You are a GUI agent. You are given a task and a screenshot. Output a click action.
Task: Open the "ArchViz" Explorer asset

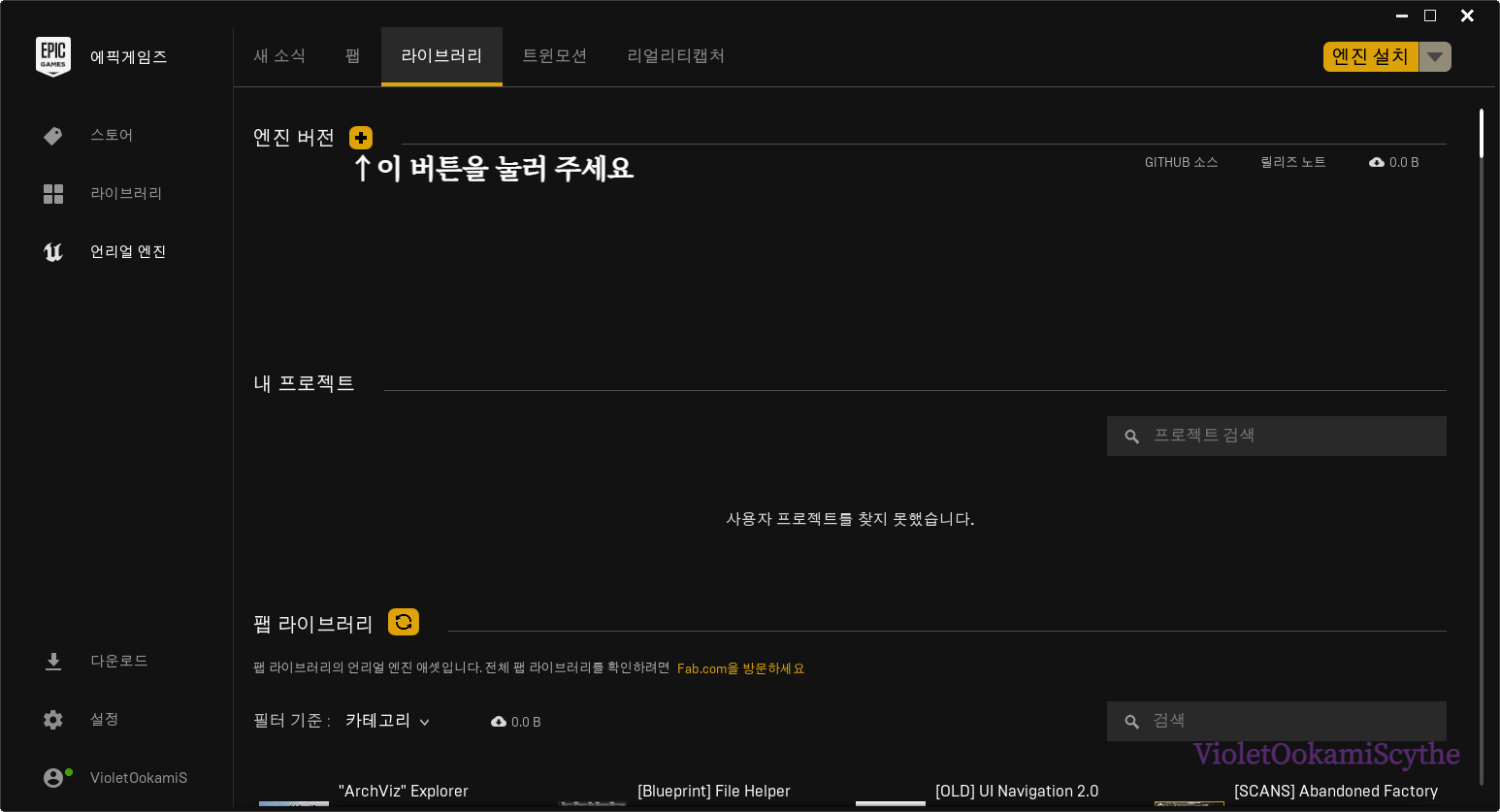(404, 791)
